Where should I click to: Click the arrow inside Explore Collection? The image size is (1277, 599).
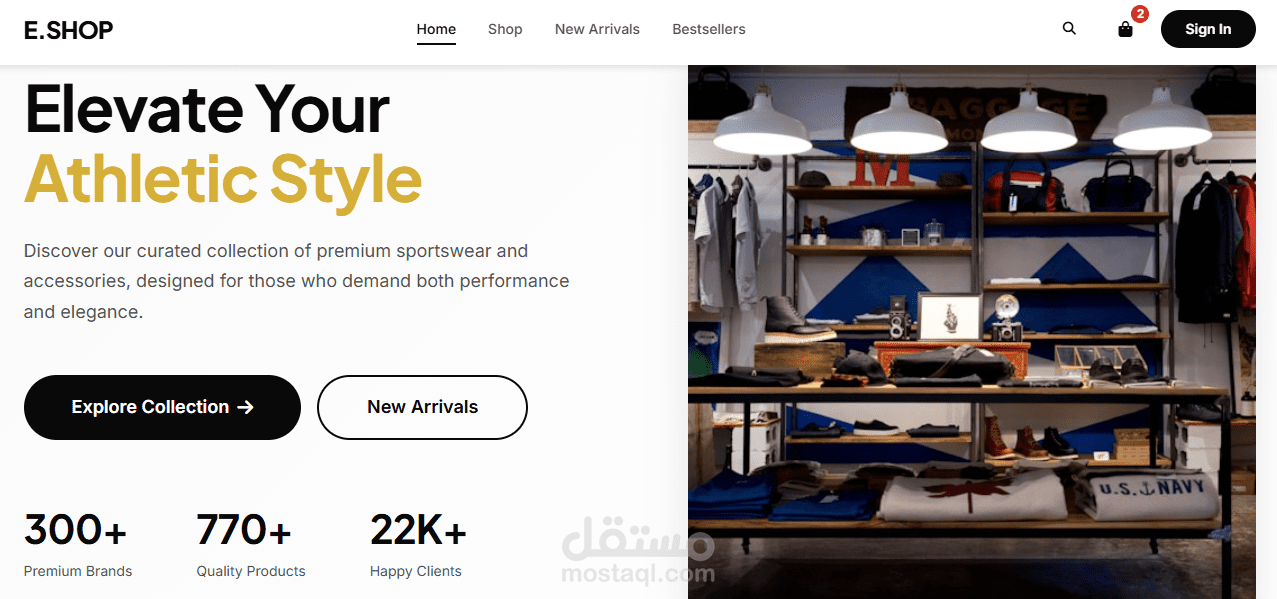(245, 407)
